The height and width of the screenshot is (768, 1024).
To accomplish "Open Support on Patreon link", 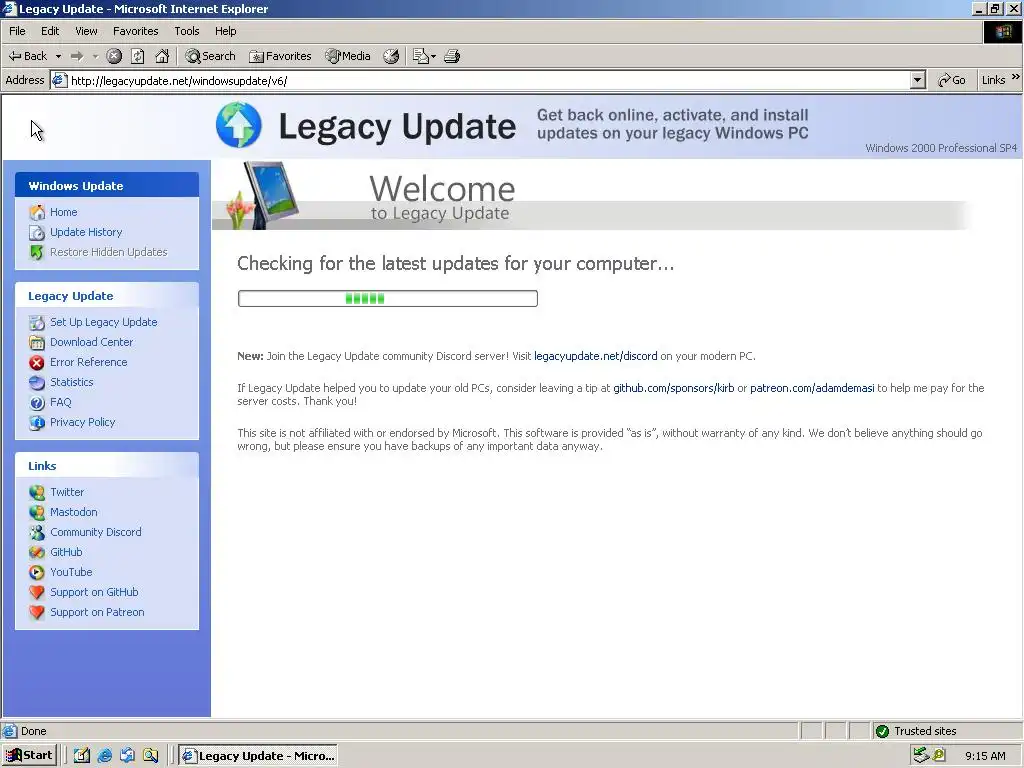I will click(x=97, y=612).
